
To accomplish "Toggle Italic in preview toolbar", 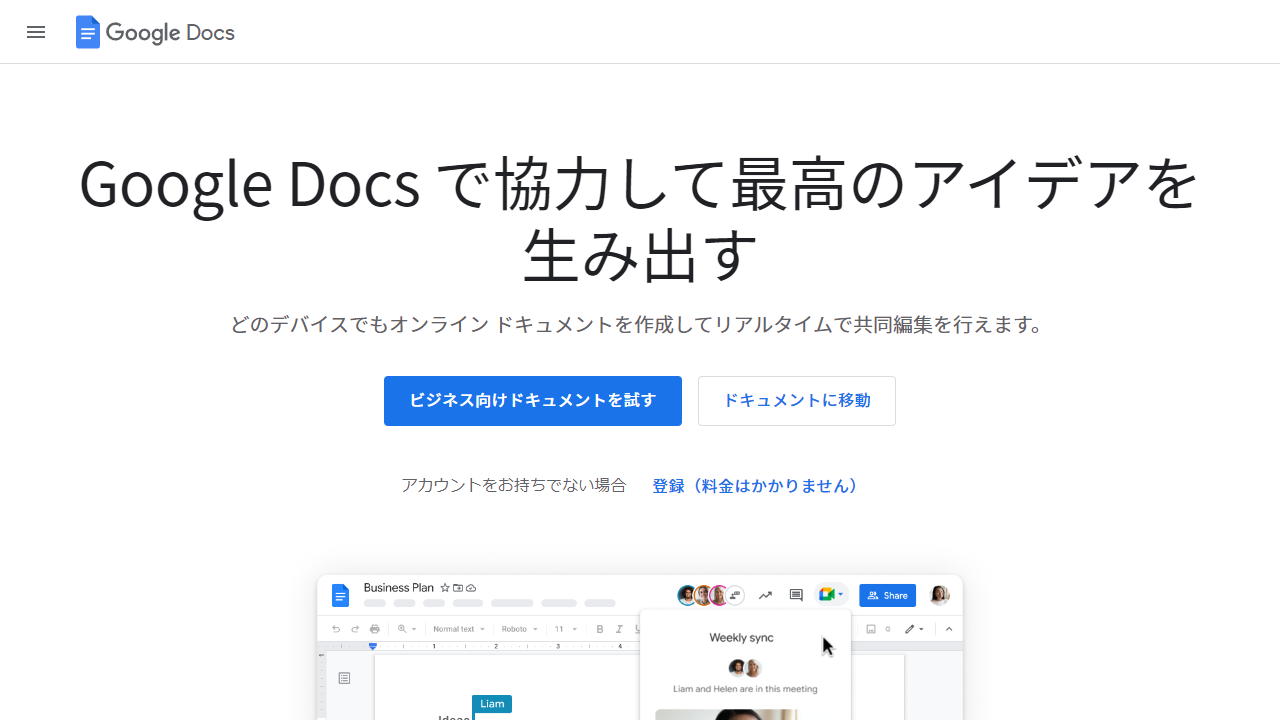I will pos(619,629).
